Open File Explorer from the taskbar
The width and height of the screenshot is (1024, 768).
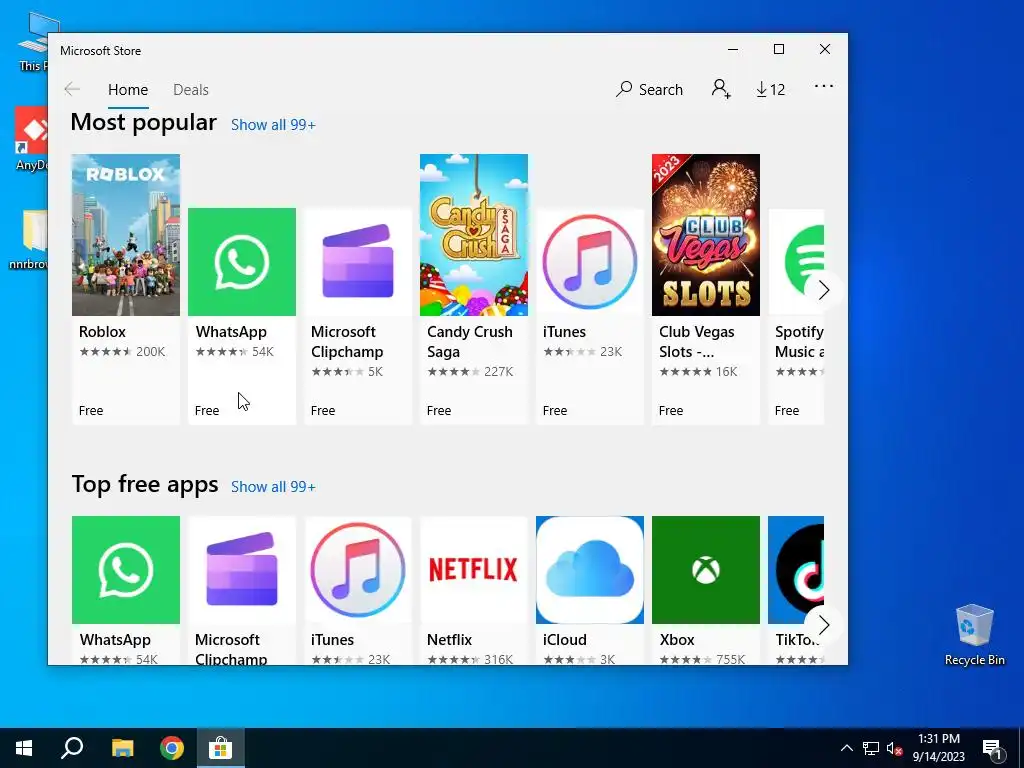pos(122,748)
